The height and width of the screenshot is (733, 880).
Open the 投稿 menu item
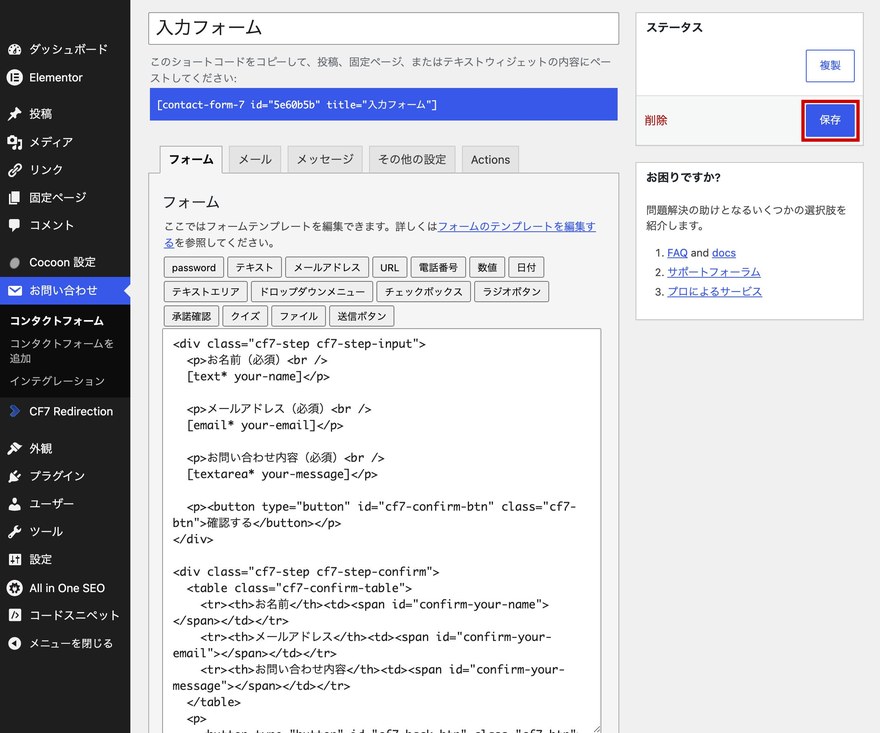pyautogui.click(x=65, y=114)
